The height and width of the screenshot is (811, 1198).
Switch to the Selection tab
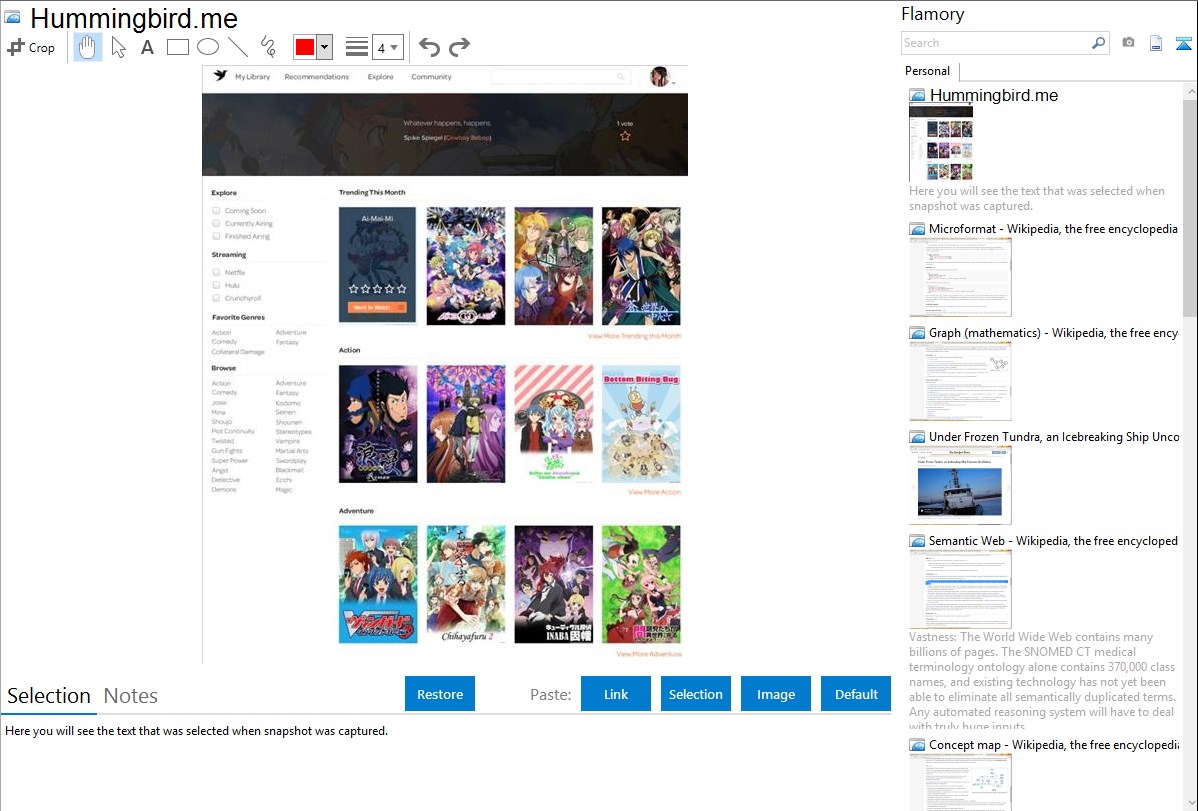(49, 696)
